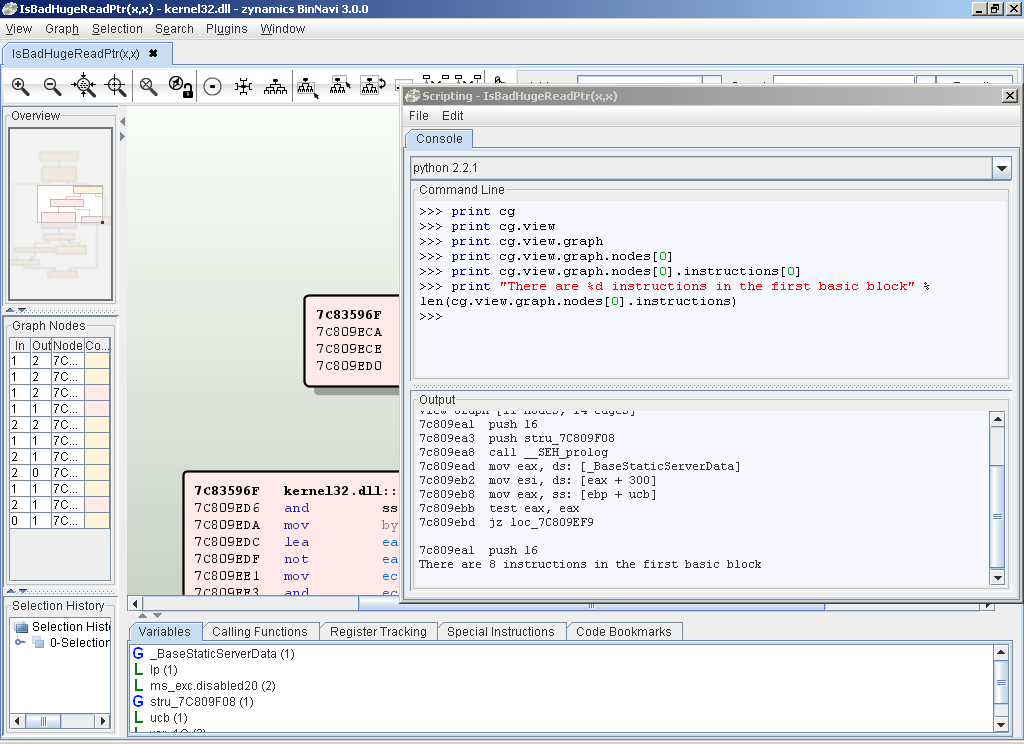This screenshot has width=1024, height=744.
Task: Collapse left panel with left-pointing arrow
Action: (x=122, y=121)
